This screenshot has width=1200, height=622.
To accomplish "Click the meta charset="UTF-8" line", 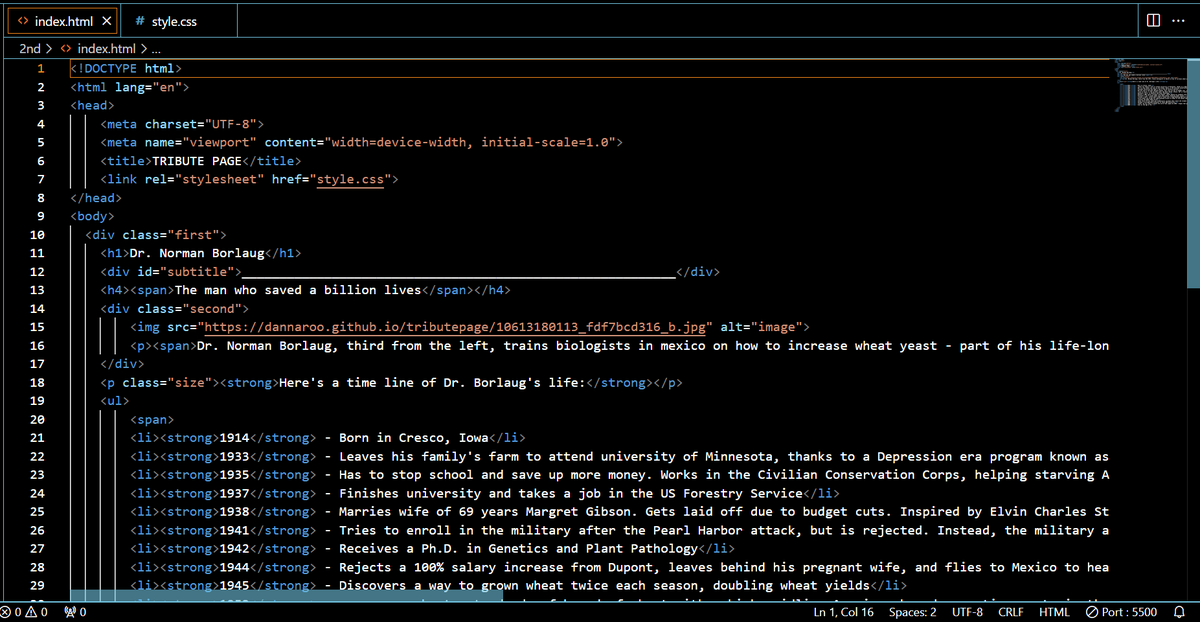I will 181,124.
